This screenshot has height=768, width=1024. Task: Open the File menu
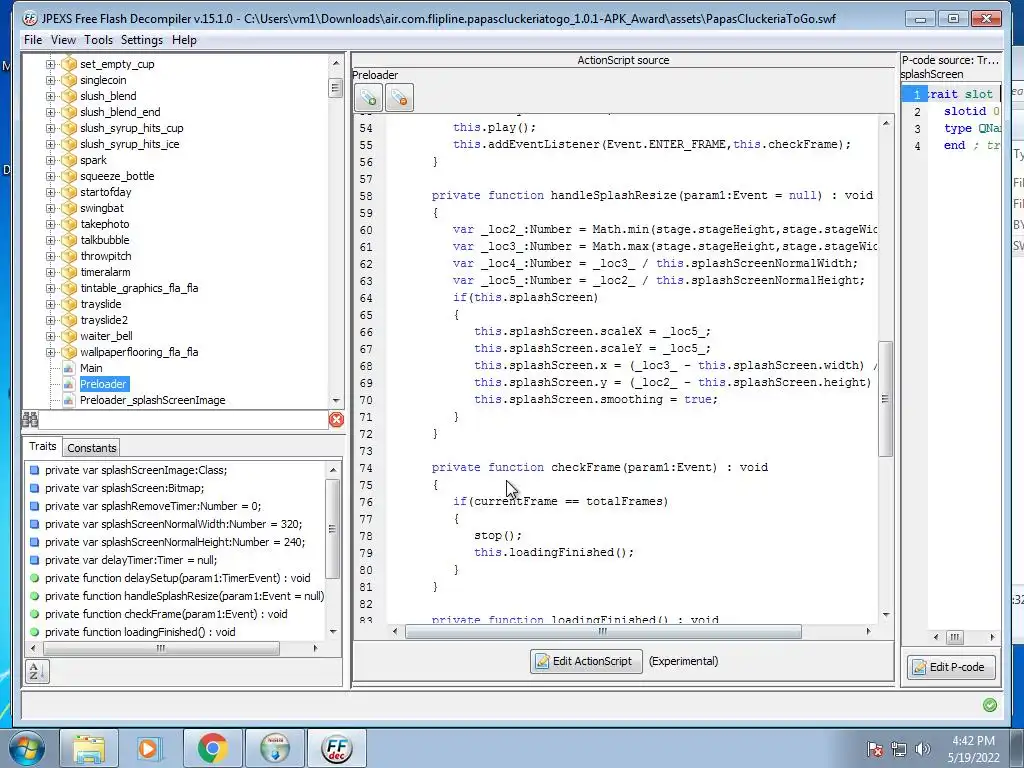pyautogui.click(x=33, y=40)
